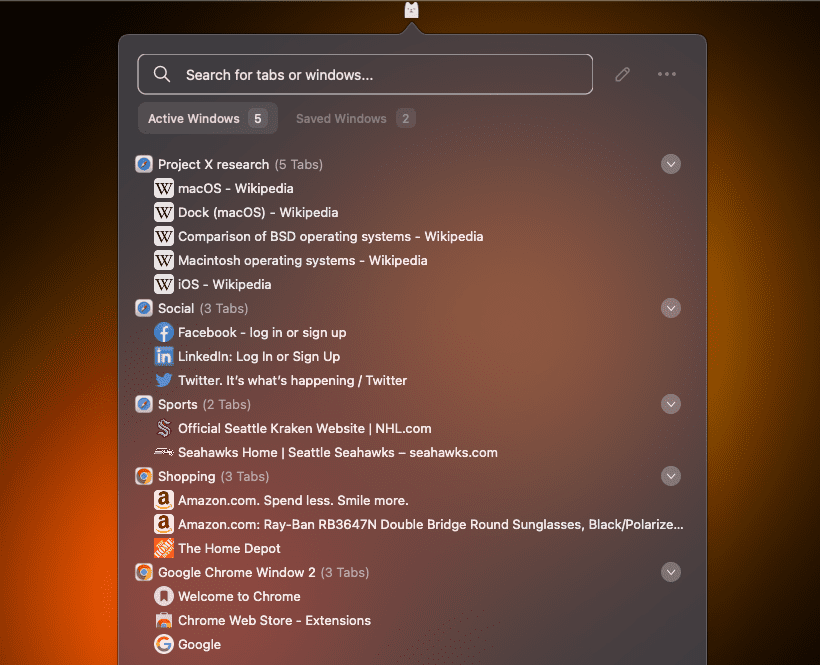This screenshot has height=665, width=820.
Task: Collapse the Shopping window group
Action: [670, 476]
